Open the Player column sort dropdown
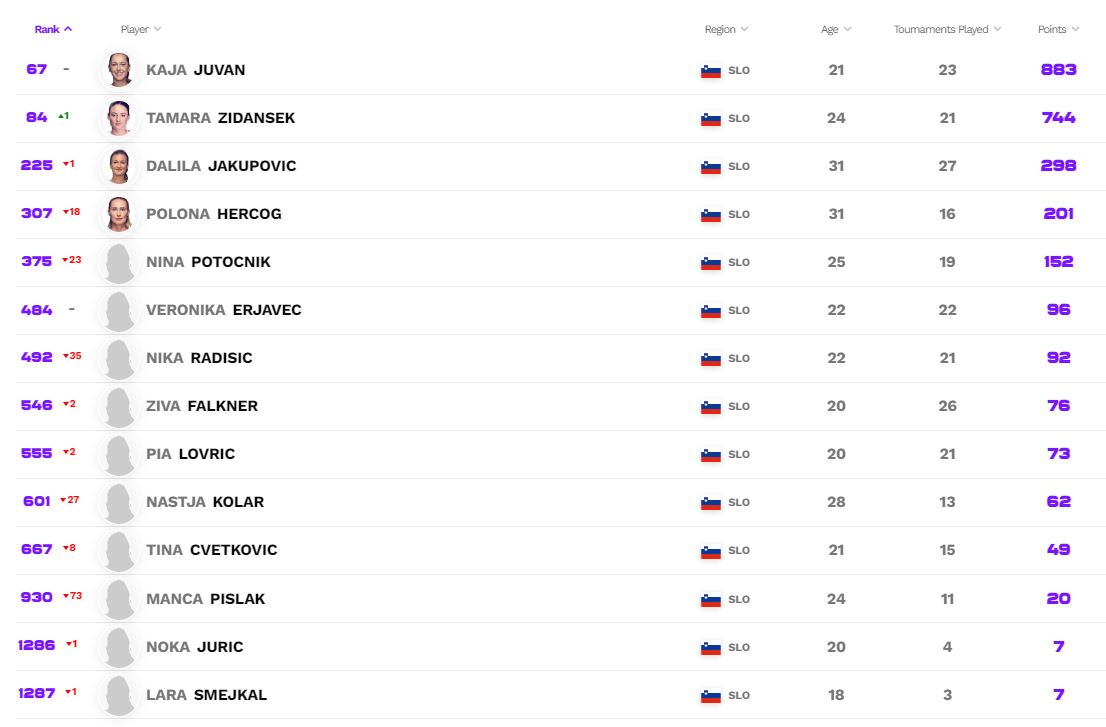1106x727 pixels. click(x=141, y=30)
